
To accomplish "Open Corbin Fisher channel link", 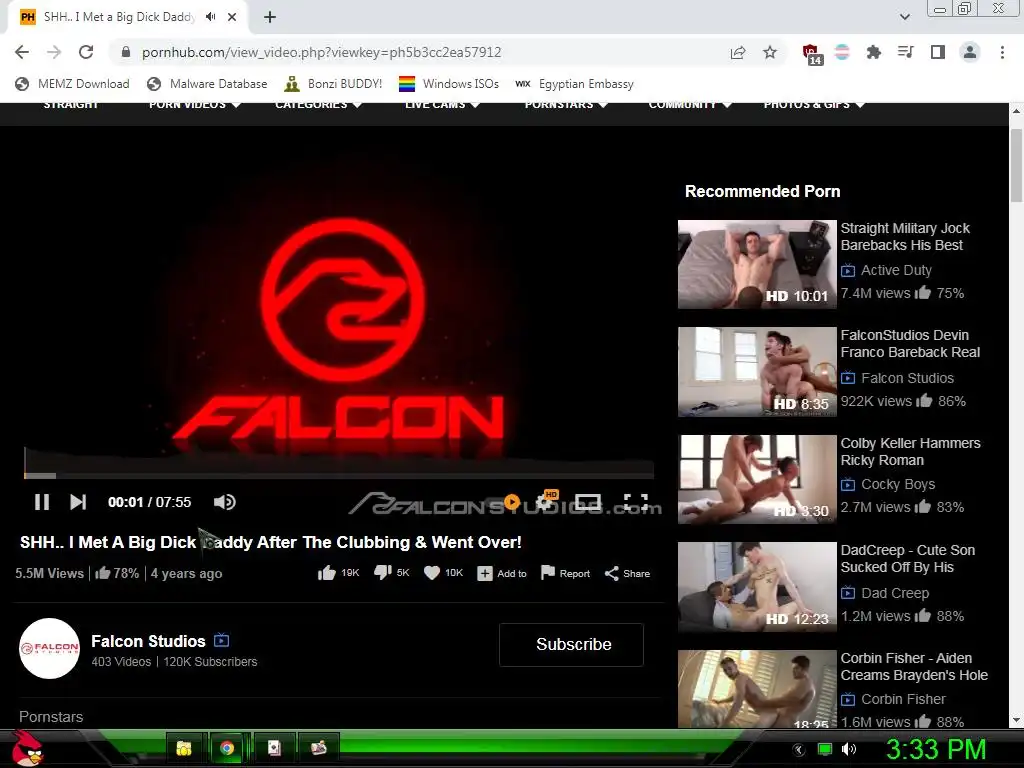I will coord(903,699).
